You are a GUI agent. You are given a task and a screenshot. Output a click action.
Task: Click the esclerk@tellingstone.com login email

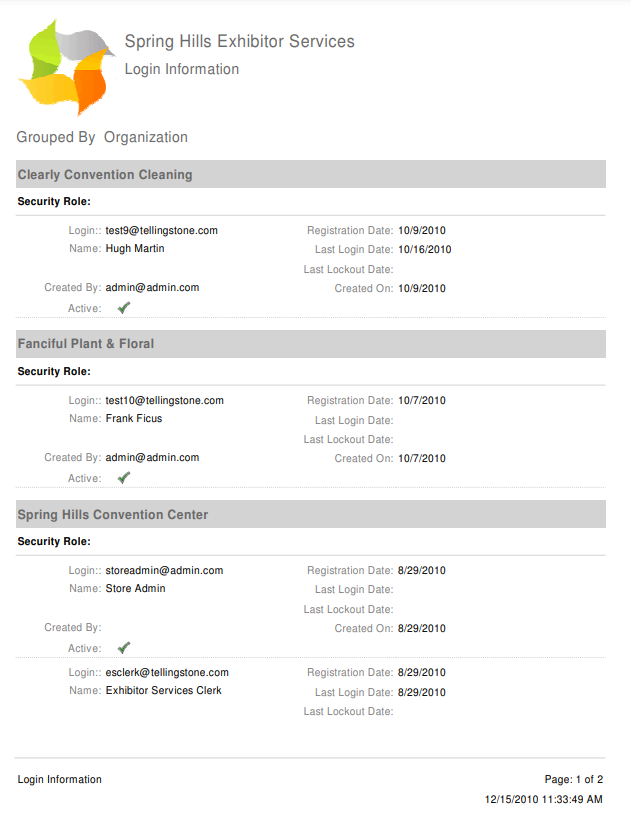pyautogui.click(x=167, y=673)
